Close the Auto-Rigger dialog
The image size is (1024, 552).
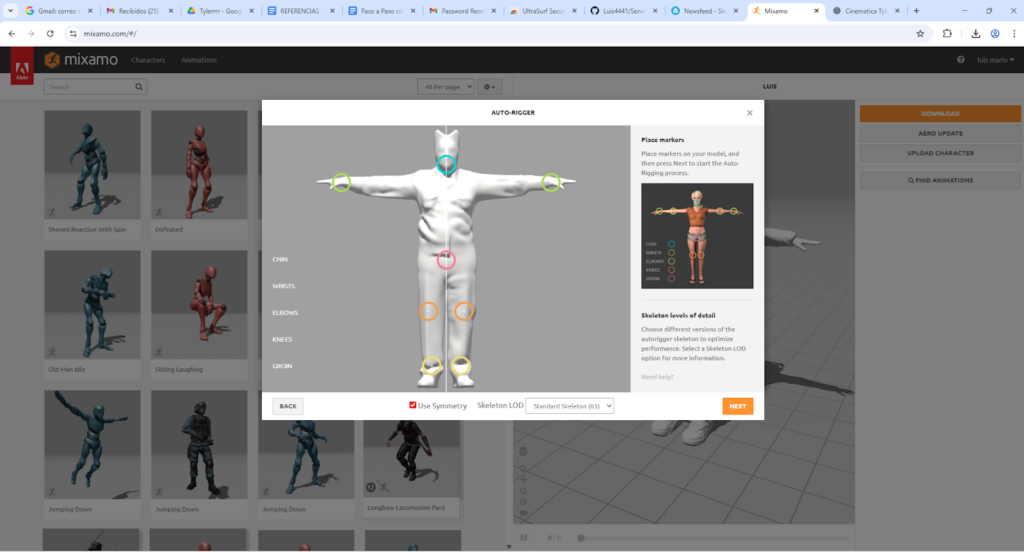(750, 113)
